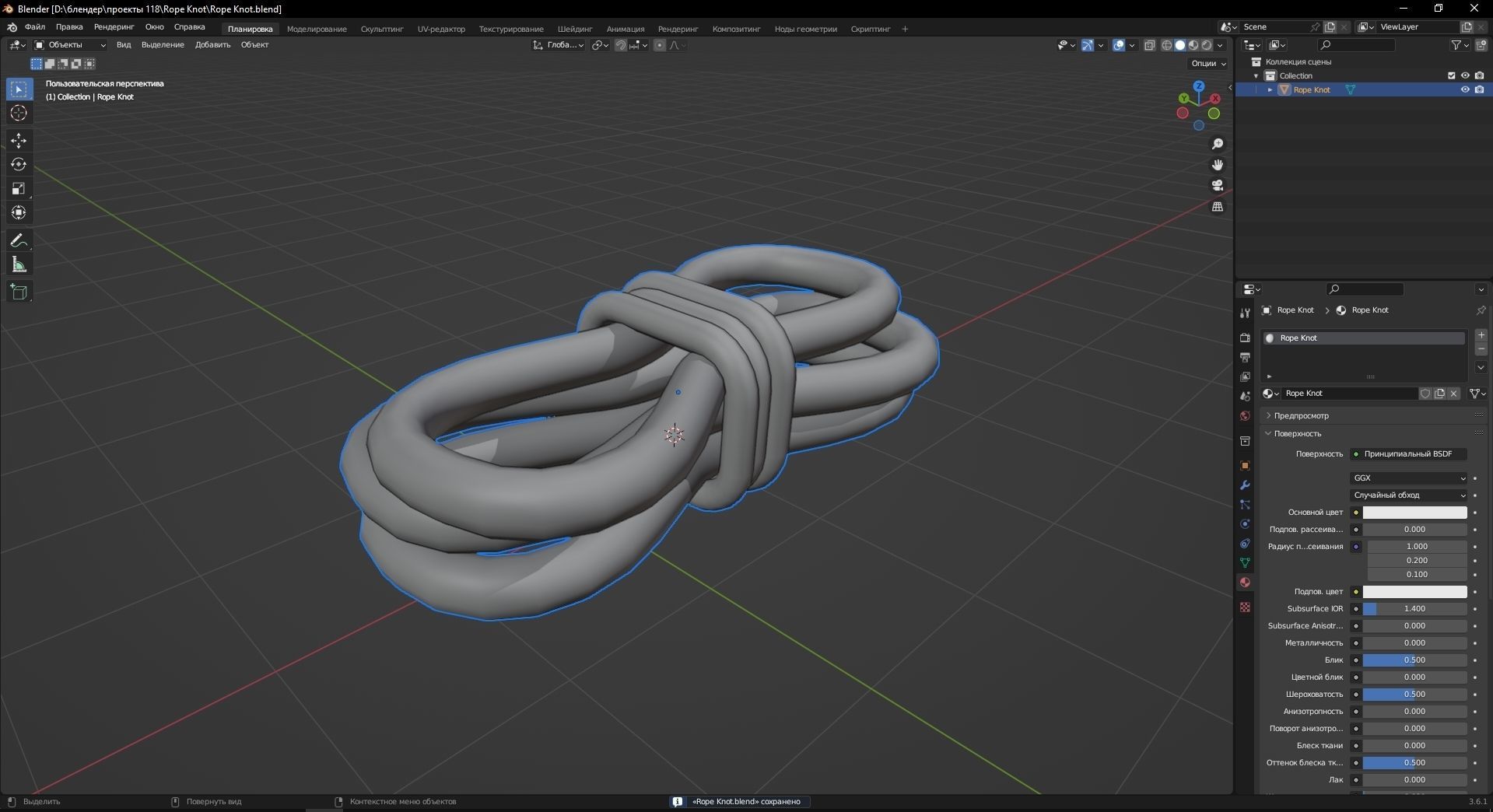
Task: Switch to Шейдинг workspace tab
Action: 575,29
